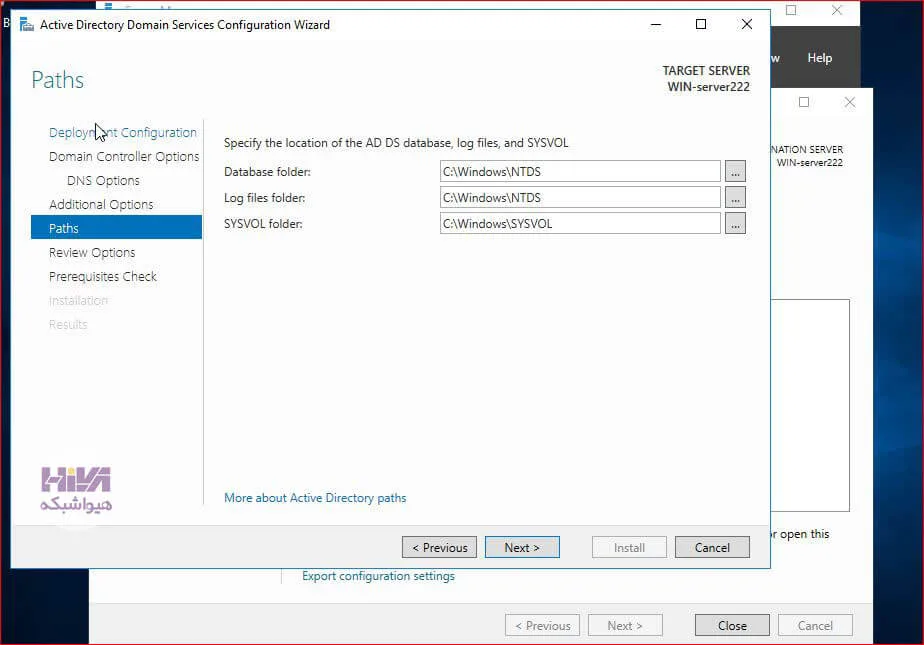Click inside the Log files folder field

[x=580, y=197]
